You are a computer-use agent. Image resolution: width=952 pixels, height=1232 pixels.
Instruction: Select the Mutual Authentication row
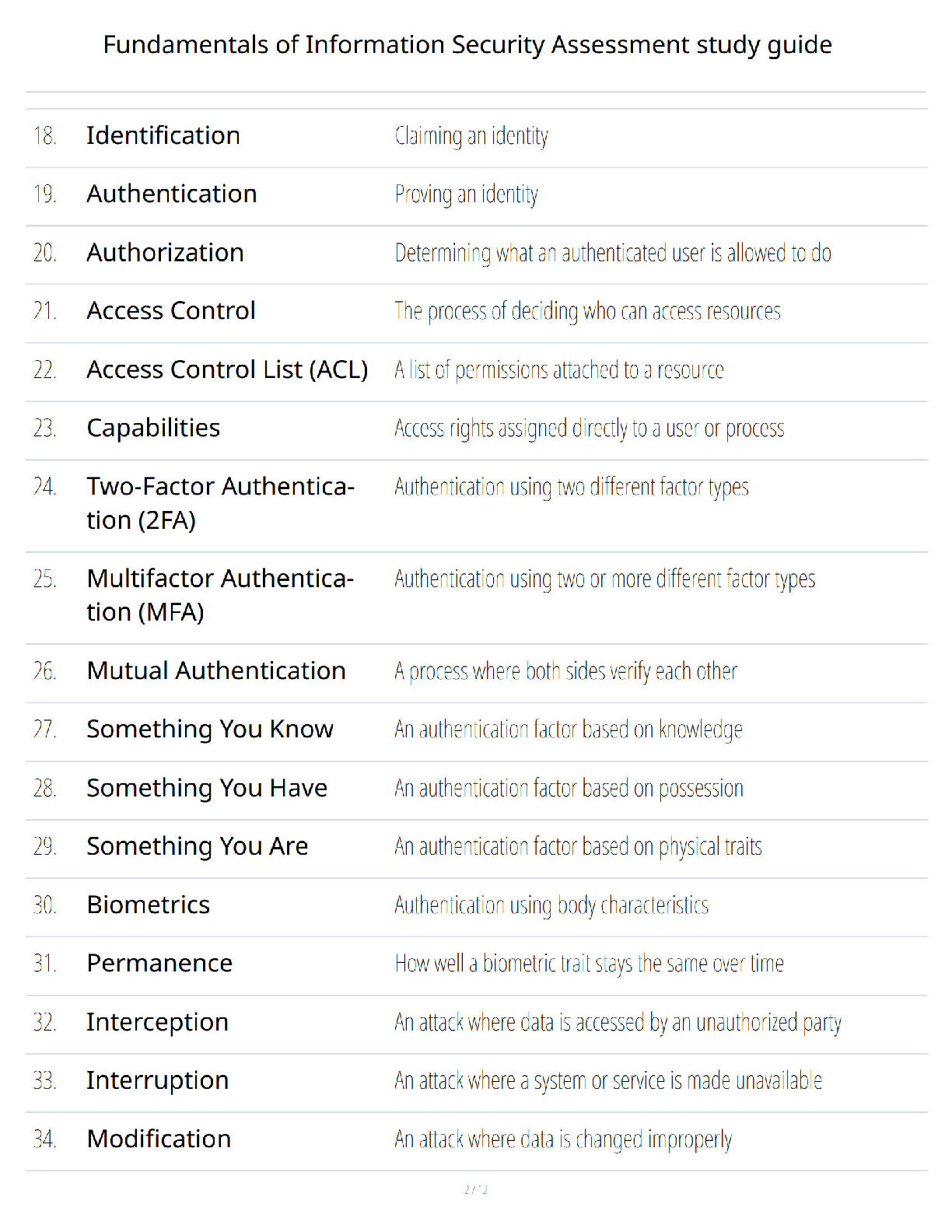click(x=476, y=672)
